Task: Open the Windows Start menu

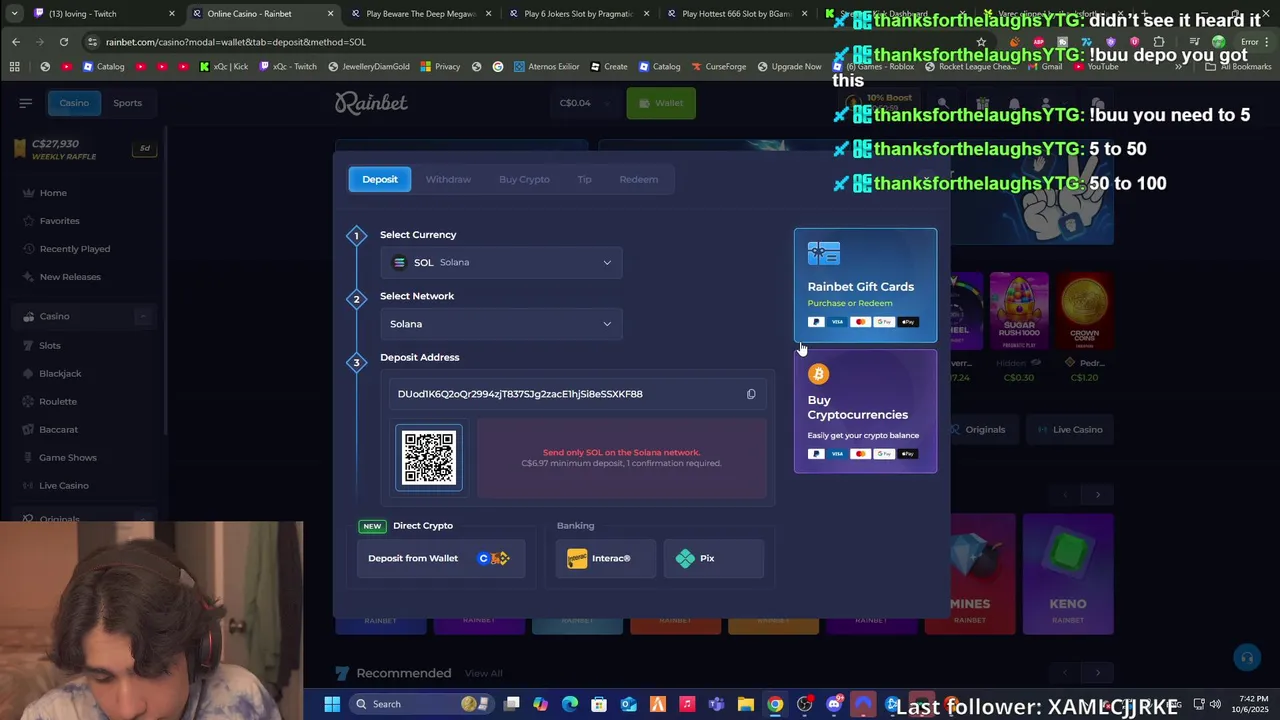Action: [332, 704]
